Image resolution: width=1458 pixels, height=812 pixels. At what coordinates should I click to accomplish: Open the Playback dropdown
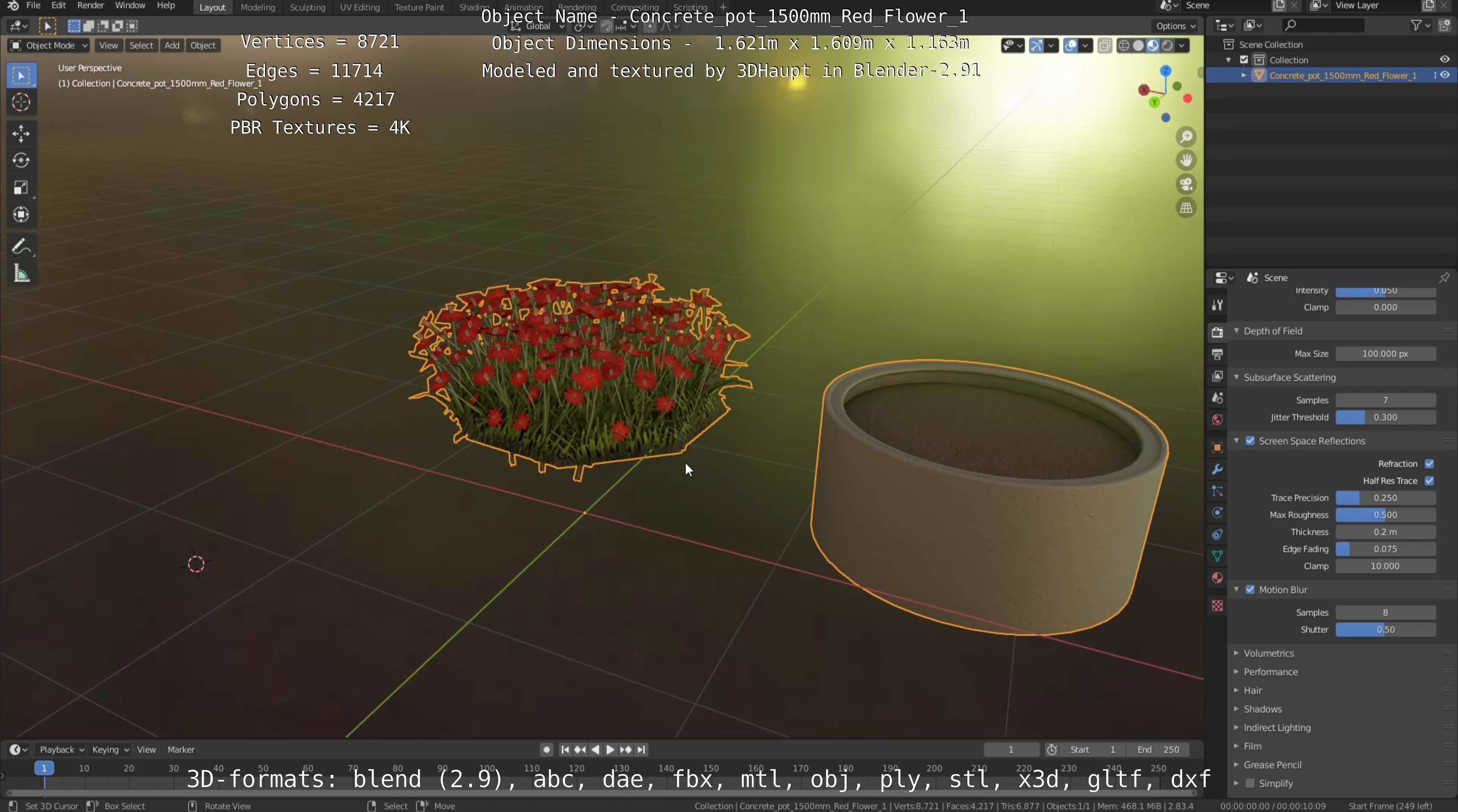click(61, 750)
